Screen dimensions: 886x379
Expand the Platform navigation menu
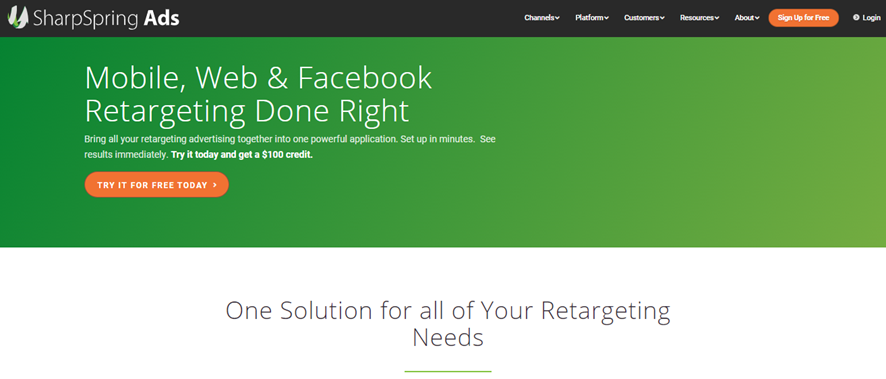click(592, 18)
